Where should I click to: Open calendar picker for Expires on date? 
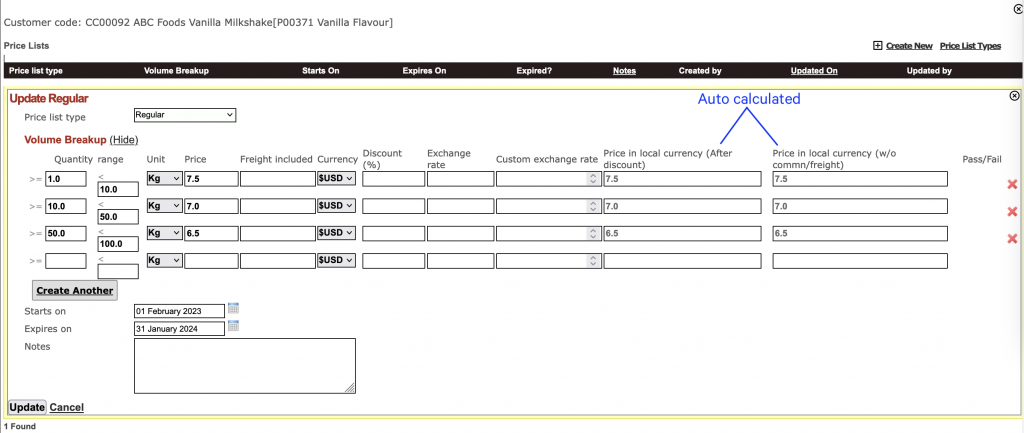click(x=234, y=326)
